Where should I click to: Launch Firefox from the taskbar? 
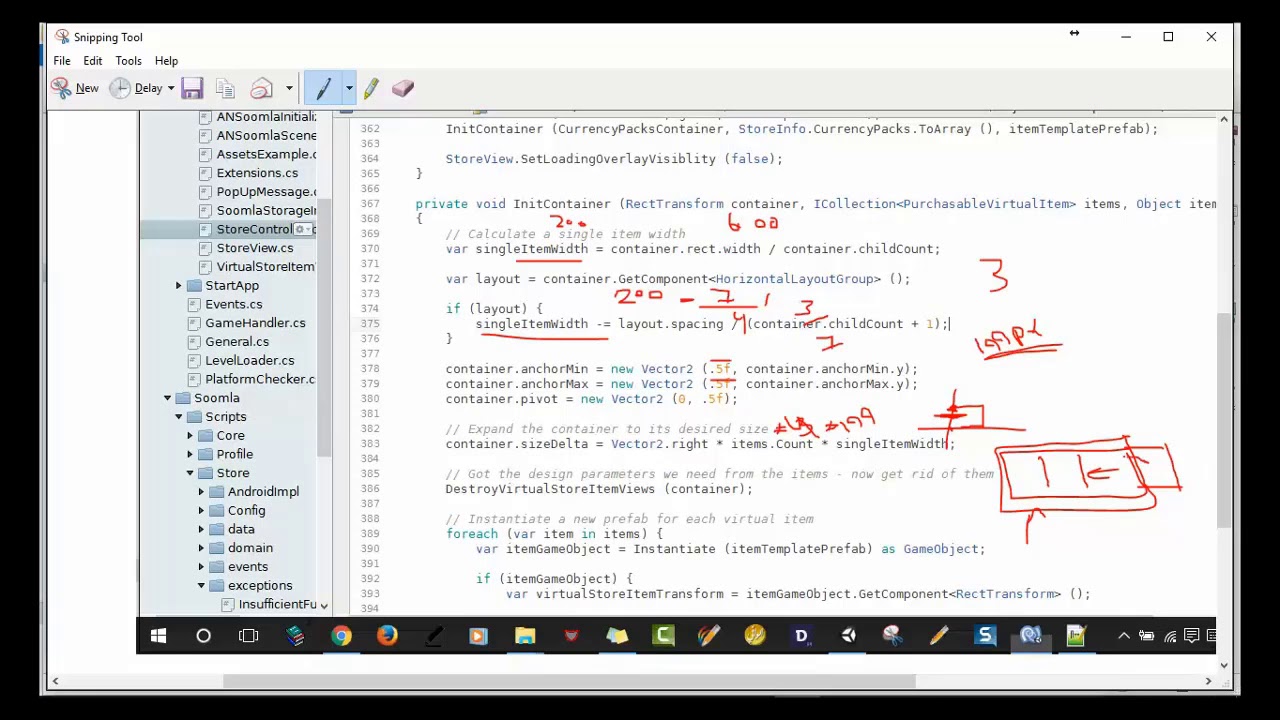pos(387,636)
